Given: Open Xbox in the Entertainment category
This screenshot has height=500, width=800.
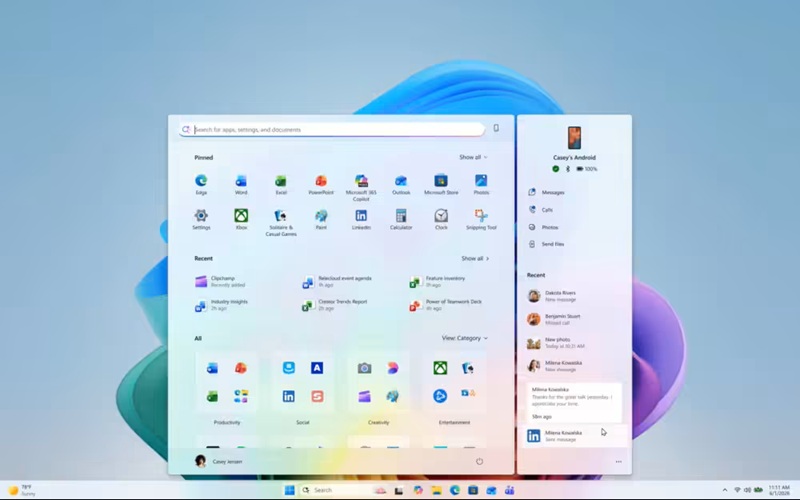Looking at the screenshot, I should pyautogui.click(x=440, y=368).
